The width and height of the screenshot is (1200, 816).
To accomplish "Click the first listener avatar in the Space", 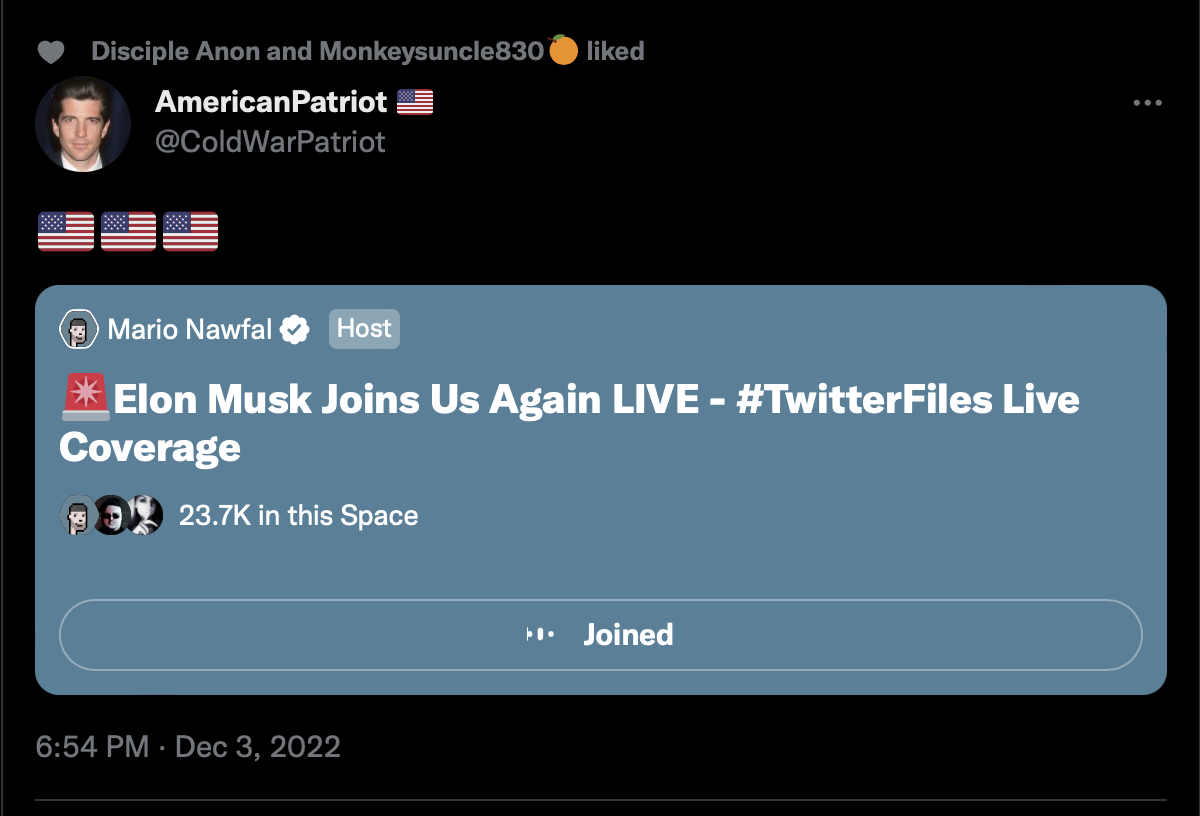I will 76,515.
